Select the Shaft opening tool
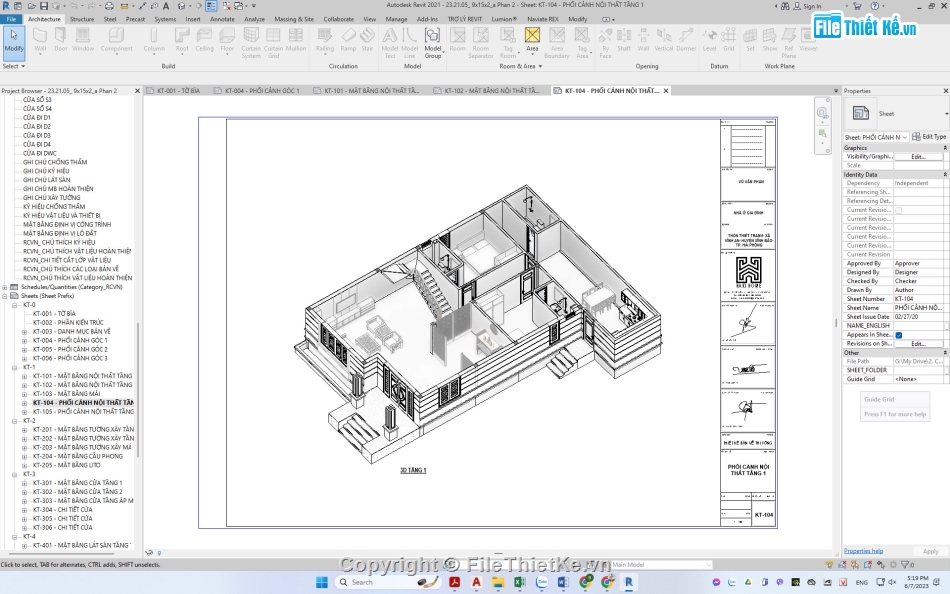Image resolution: width=950 pixels, height=594 pixels. [x=624, y=41]
